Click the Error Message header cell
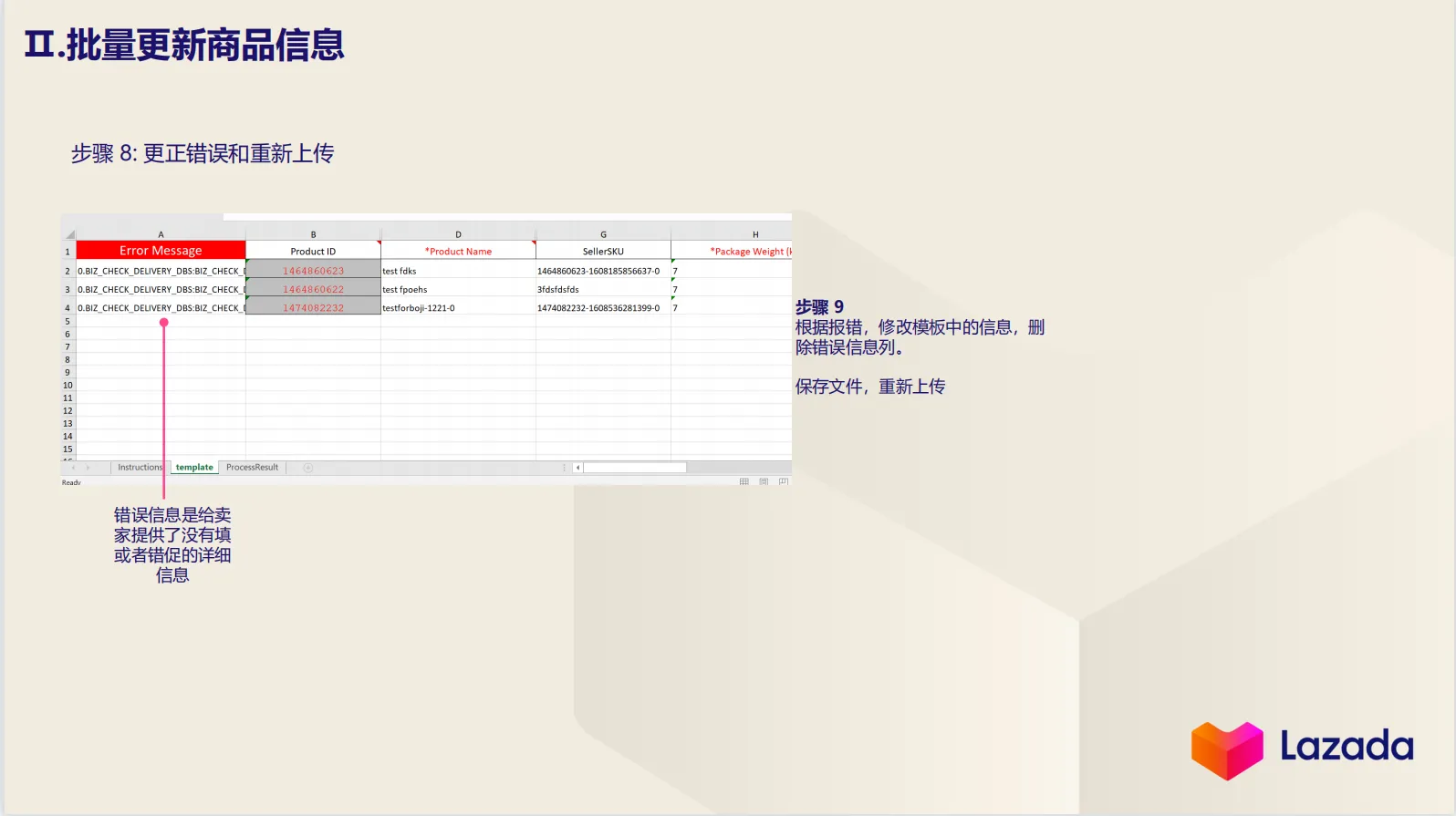1456x816 pixels. [161, 251]
